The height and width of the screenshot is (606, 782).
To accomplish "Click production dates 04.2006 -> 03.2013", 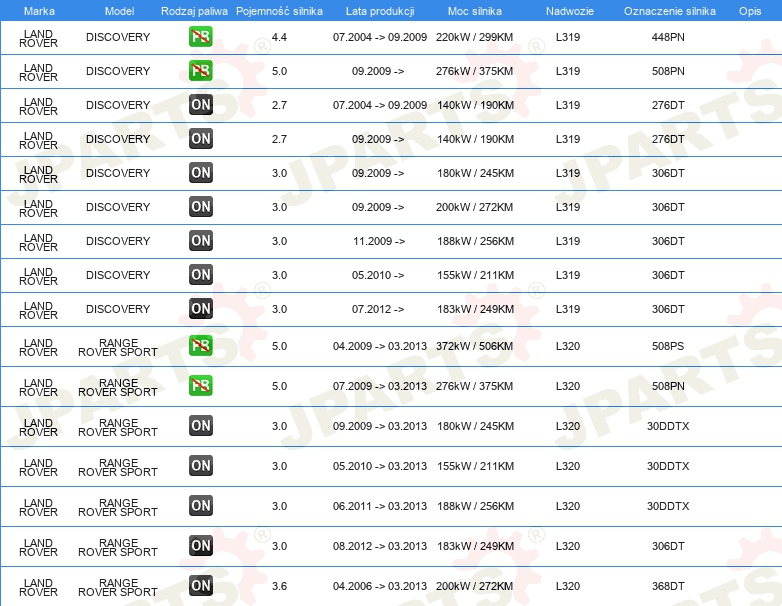I will (380, 586).
